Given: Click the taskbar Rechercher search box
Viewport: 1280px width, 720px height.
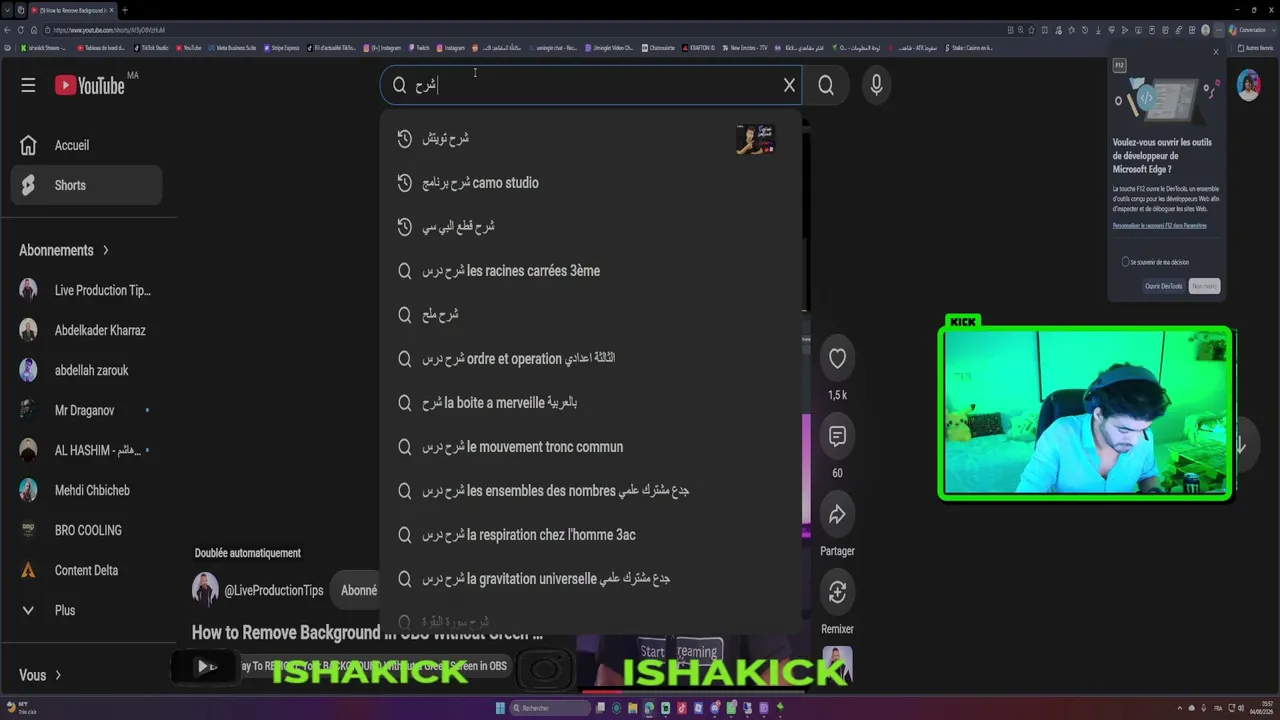Looking at the screenshot, I should pos(550,708).
